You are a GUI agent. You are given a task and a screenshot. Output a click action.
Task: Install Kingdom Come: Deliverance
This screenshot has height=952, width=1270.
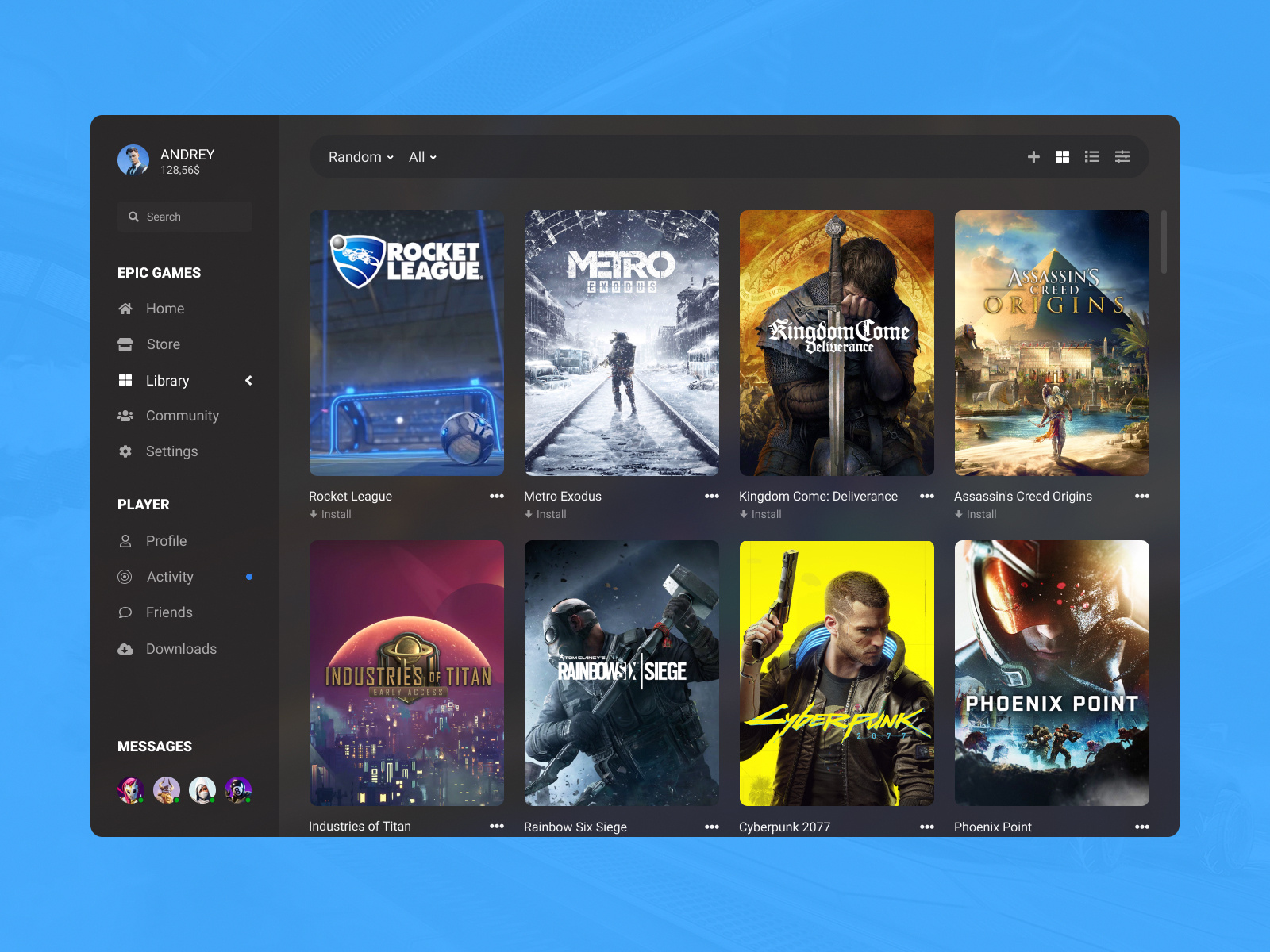point(760,514)
